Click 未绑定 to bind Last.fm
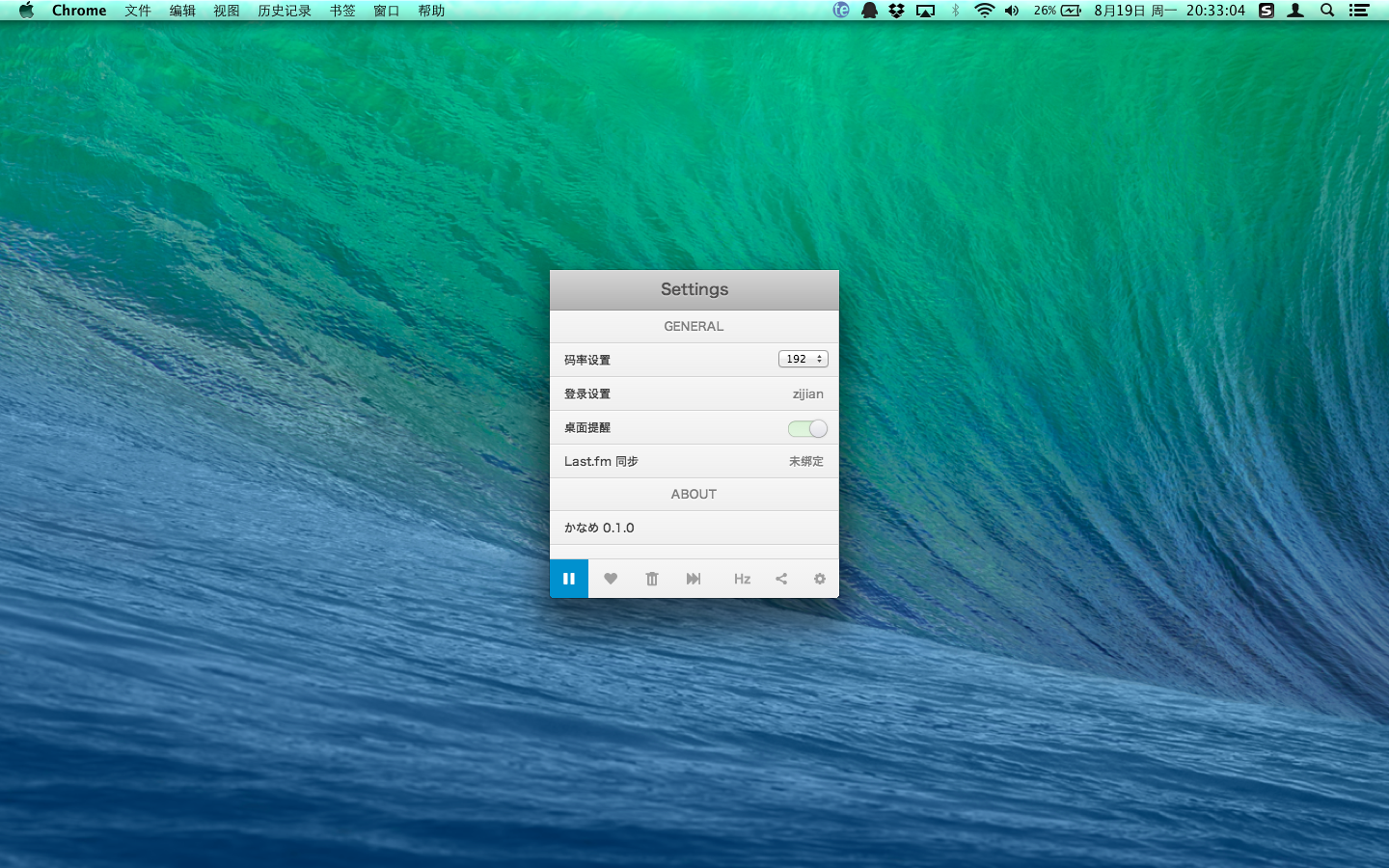This screenshot has height=868, width=1389. tap(806, 461)
